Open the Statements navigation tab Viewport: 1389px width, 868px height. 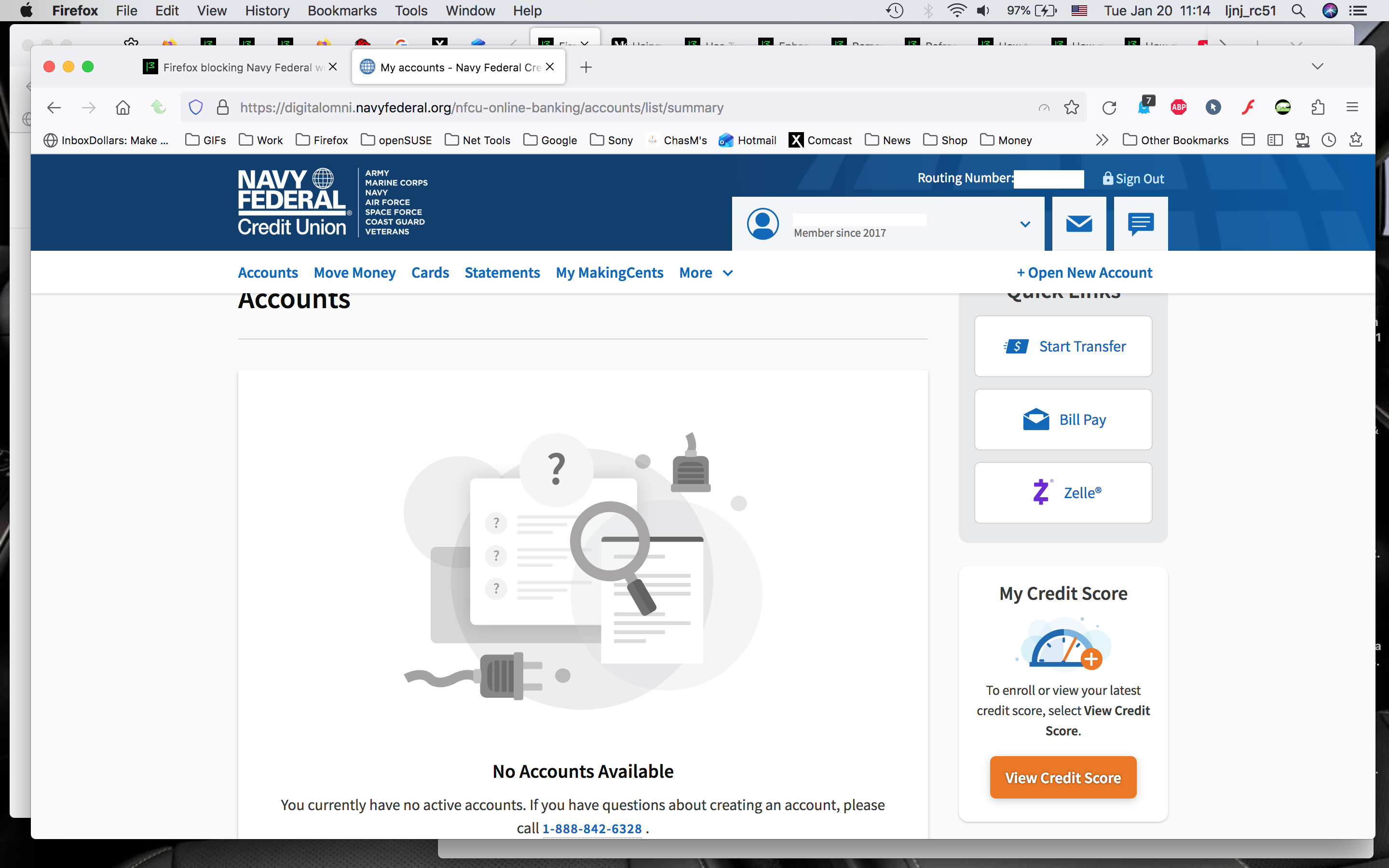click(x=502, y=272)
